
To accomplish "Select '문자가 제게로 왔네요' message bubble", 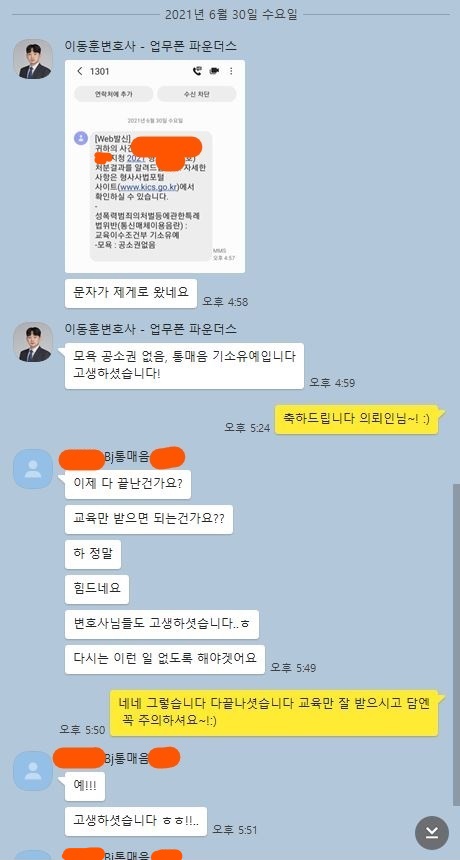I will tap(130, 293).
